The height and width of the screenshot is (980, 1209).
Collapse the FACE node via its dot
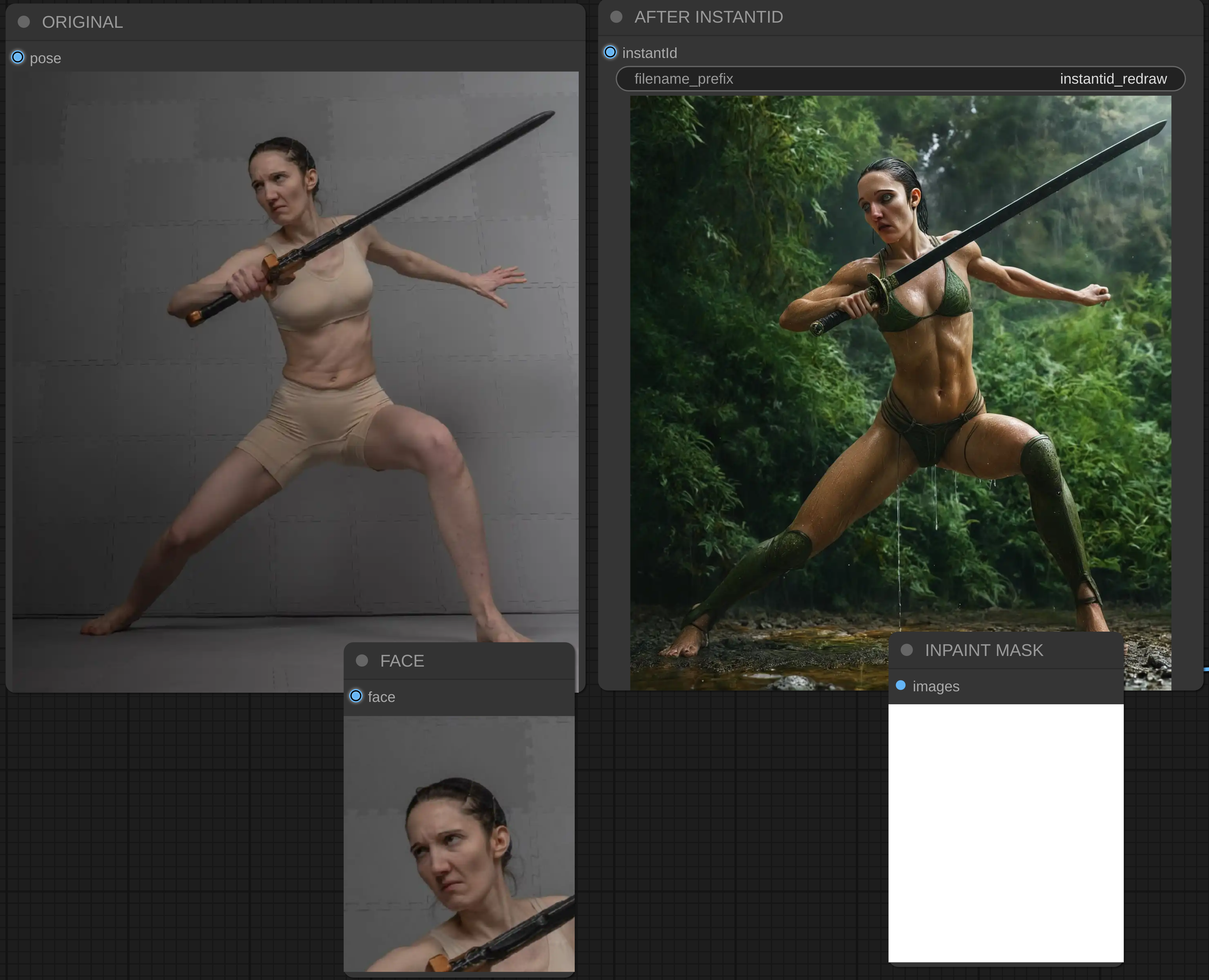[362, 660]
